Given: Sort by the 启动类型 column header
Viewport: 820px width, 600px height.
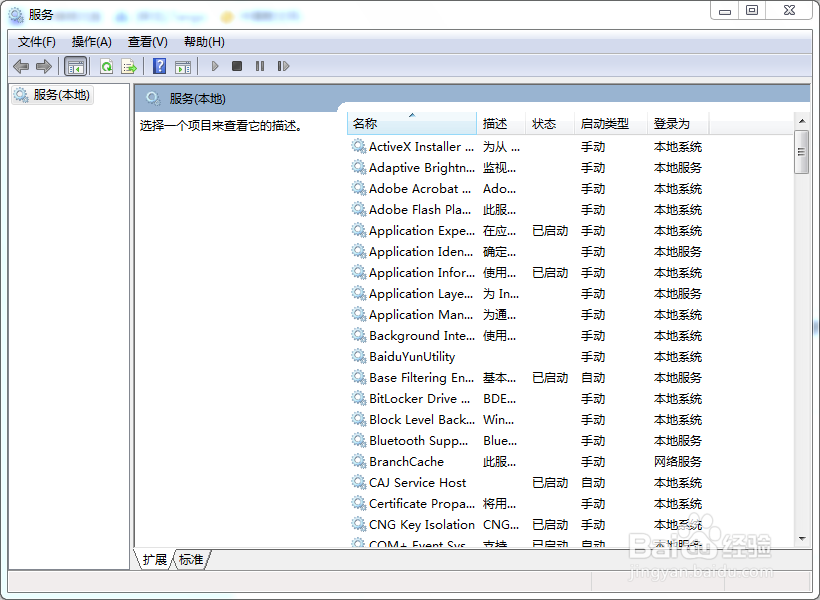Looking at the screenshot, I should (611, 123).
